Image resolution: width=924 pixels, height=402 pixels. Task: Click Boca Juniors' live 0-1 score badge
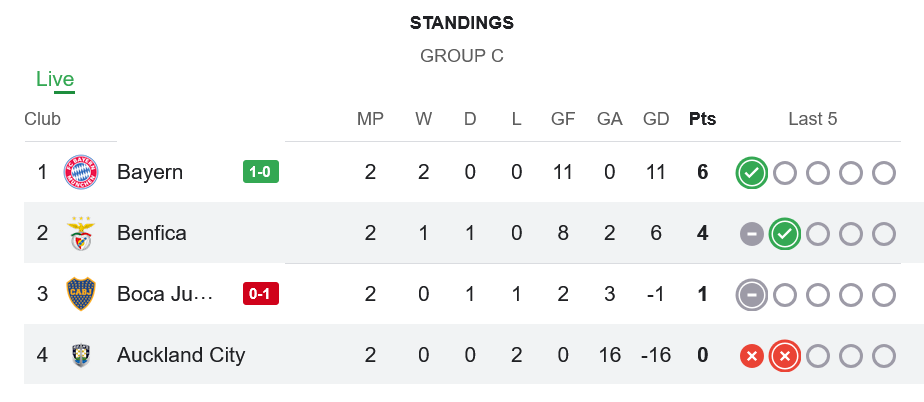click(x=261, y=294)
